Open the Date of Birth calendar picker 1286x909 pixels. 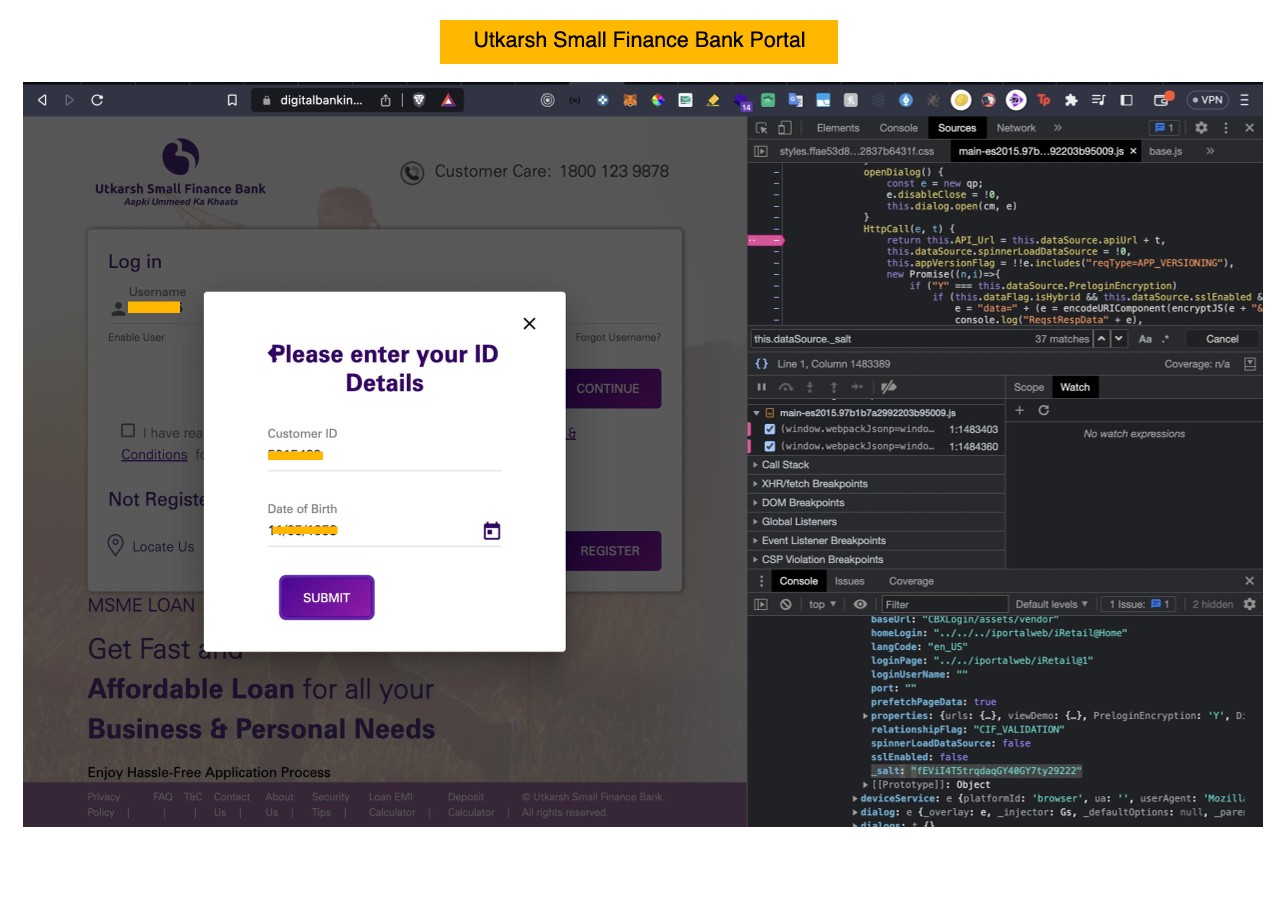tap(492, 531)
